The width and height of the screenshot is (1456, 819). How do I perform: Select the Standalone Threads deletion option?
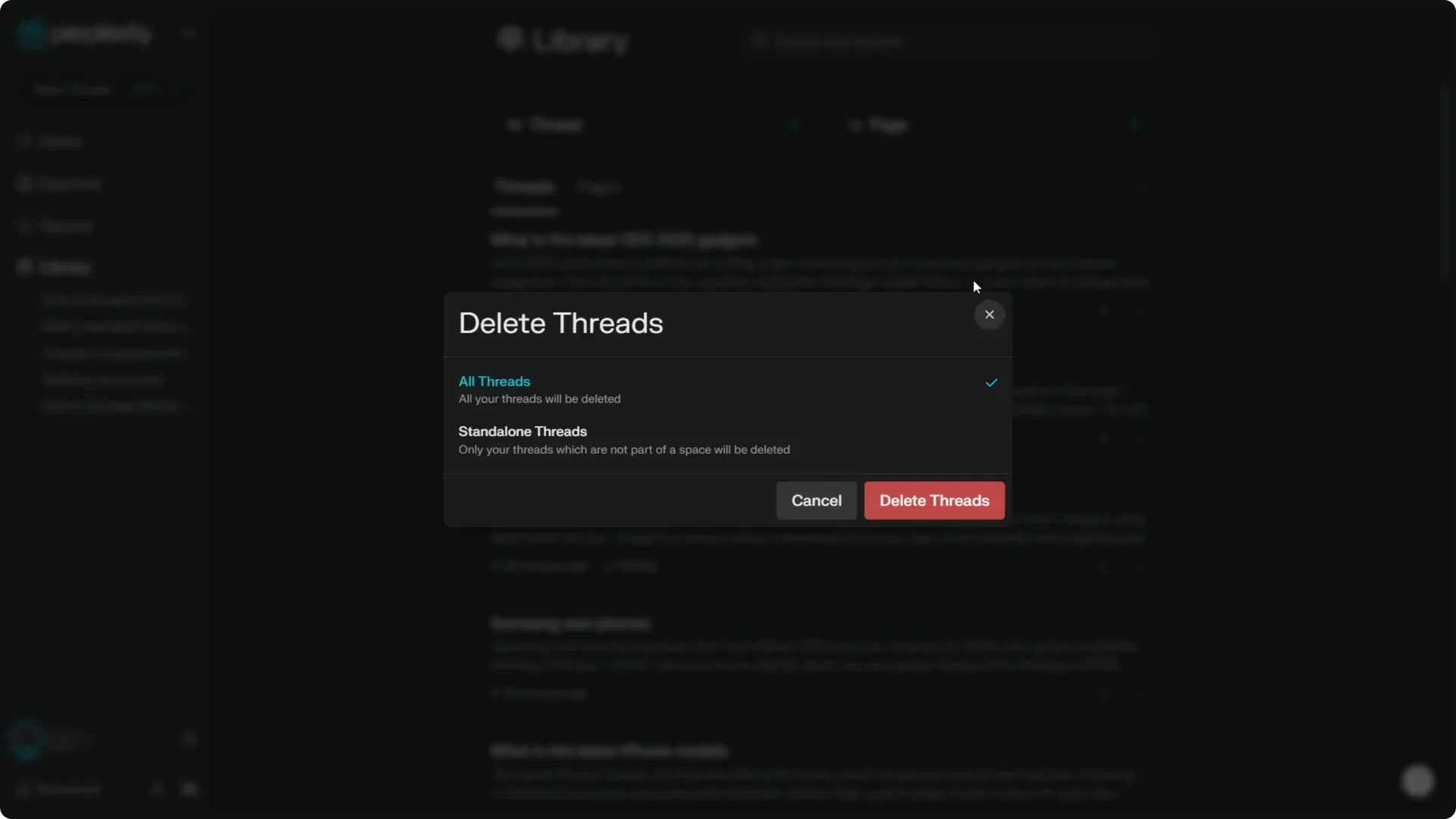[522, 431]
